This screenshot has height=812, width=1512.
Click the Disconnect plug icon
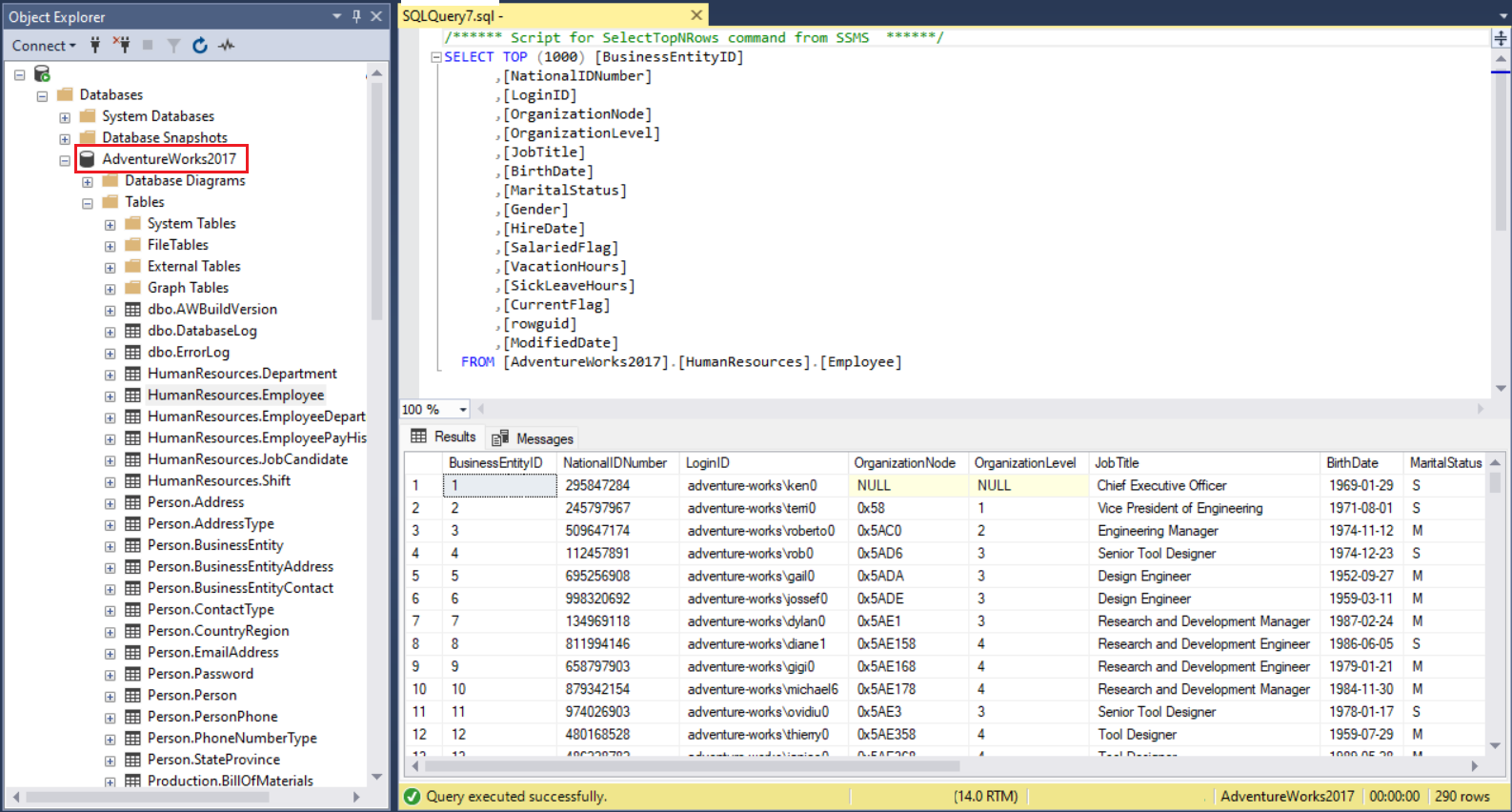pos(122,45)
